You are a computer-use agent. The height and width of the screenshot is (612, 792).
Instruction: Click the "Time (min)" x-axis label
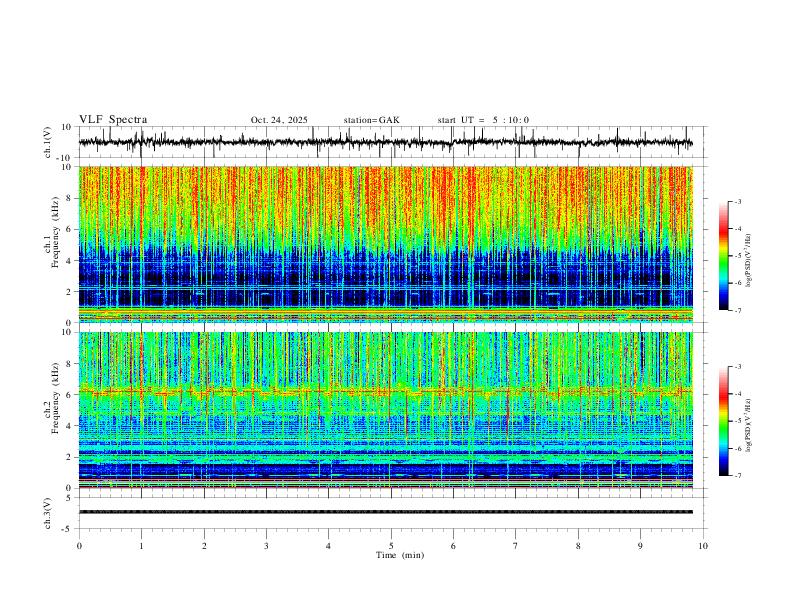coord(400,555)
